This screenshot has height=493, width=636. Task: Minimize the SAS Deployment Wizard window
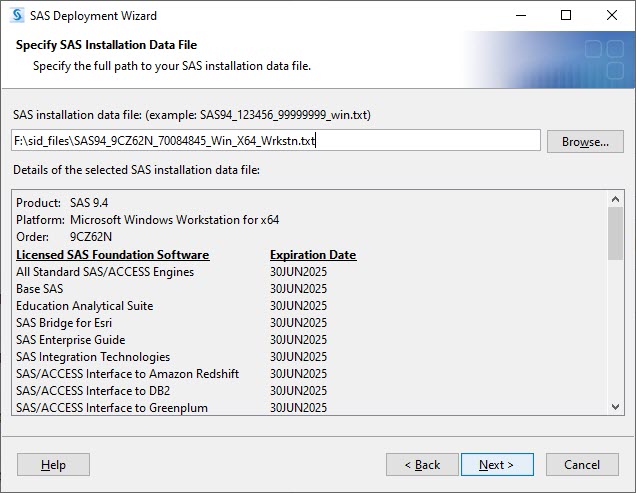coord(521,15)
